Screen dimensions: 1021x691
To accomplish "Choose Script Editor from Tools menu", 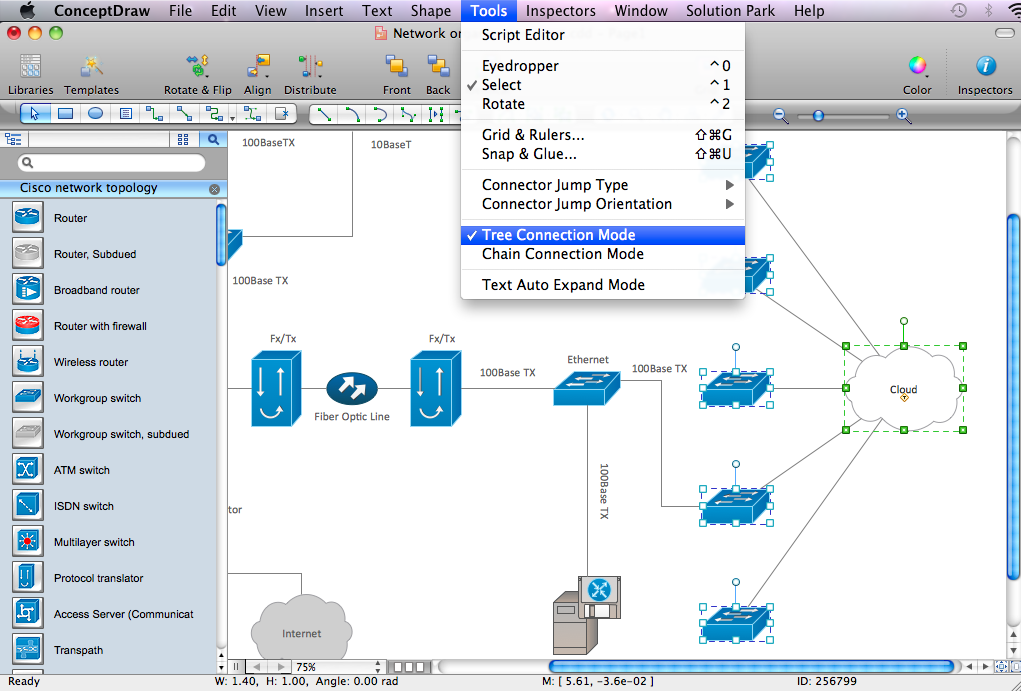I will pos(523,35).
